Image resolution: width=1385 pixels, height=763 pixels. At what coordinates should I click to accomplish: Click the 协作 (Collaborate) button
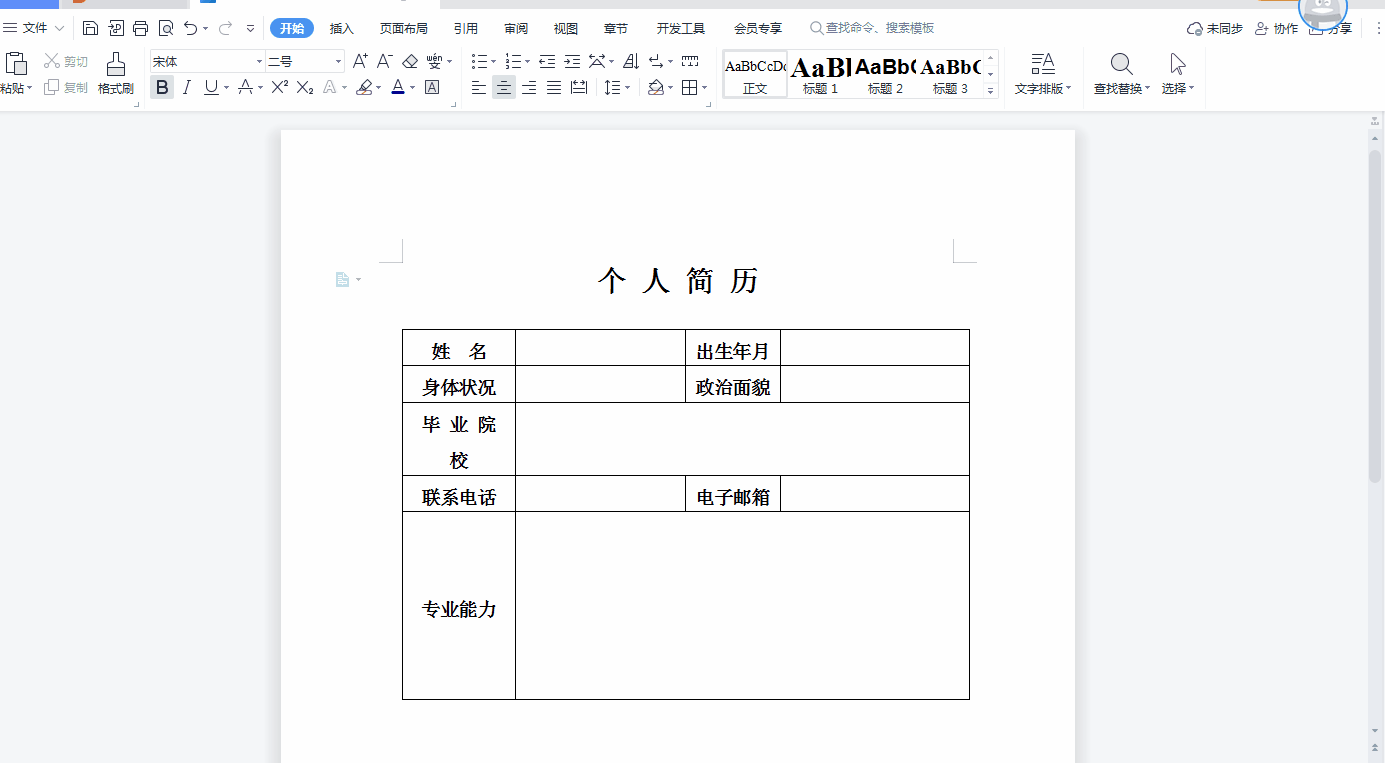coord(1276,28)
